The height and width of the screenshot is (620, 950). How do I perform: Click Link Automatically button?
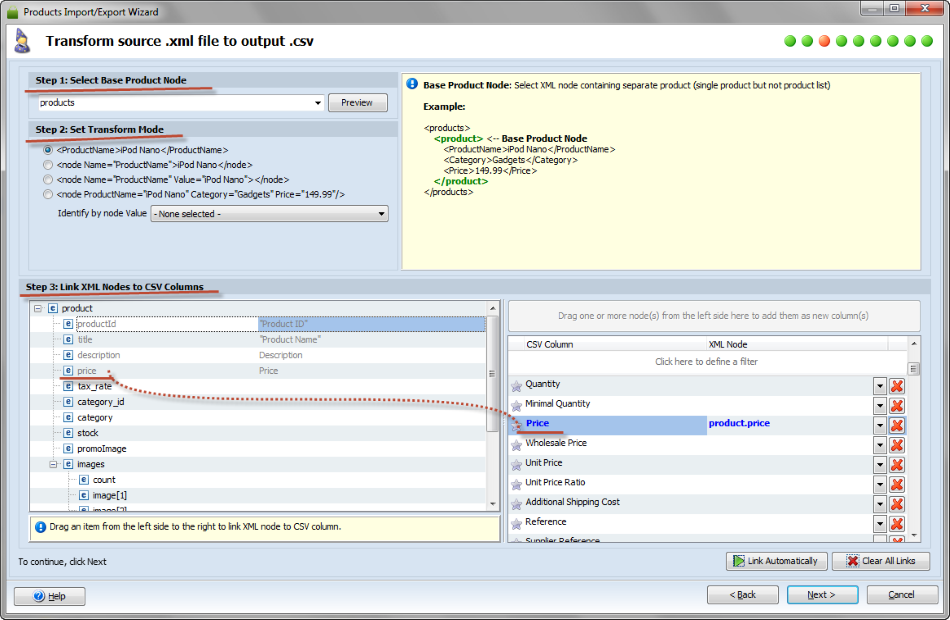click(x=776, y=561)
